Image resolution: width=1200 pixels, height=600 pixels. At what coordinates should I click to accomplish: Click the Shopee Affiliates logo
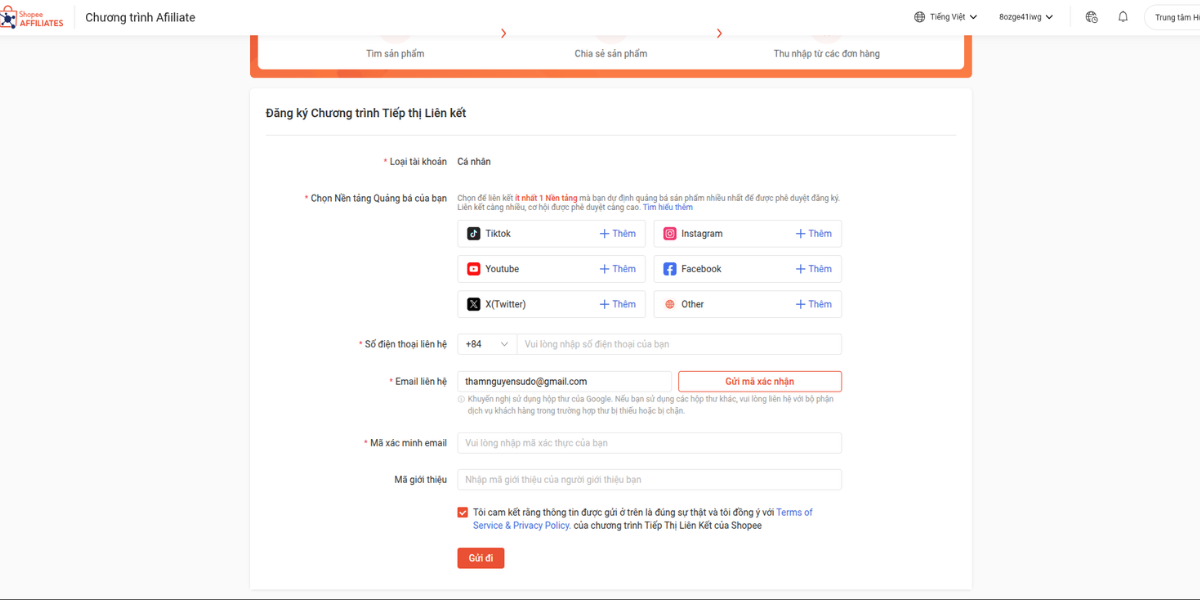click(x=32, y=17)
